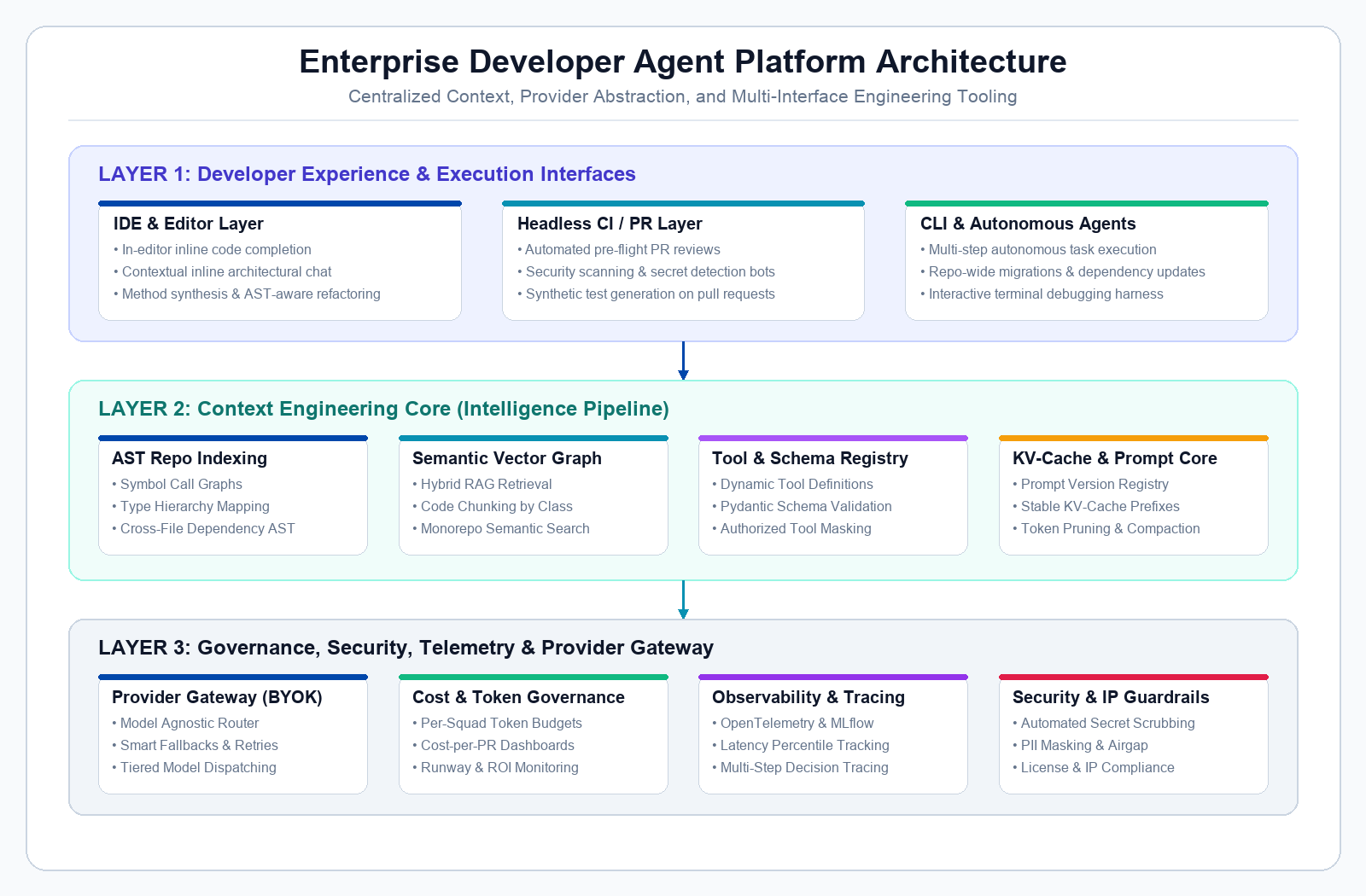This screenshot has height=896, width=1366.
Task: Click the LAYER 2 Context Engineering Core heading
Action: [383, 409]
